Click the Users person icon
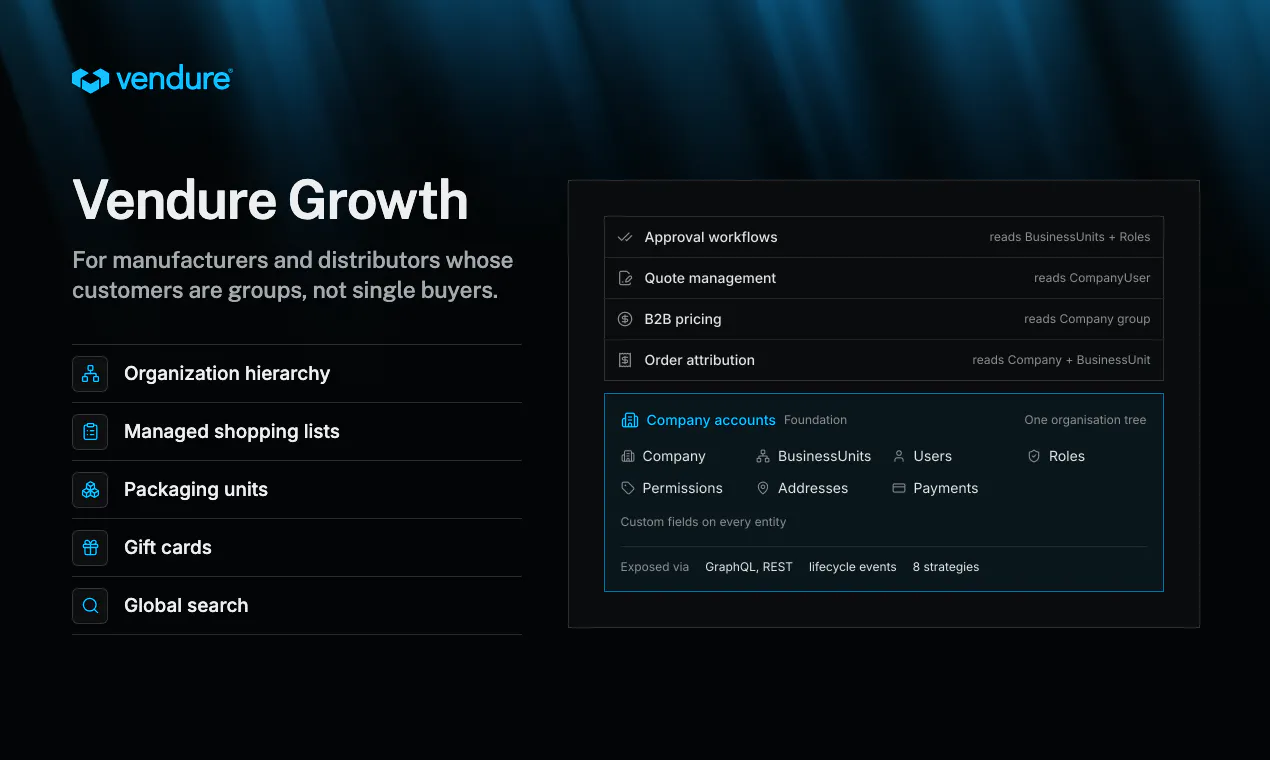Image resolution: width=1270 pixels, height=760 pixels. pos(899,456)
